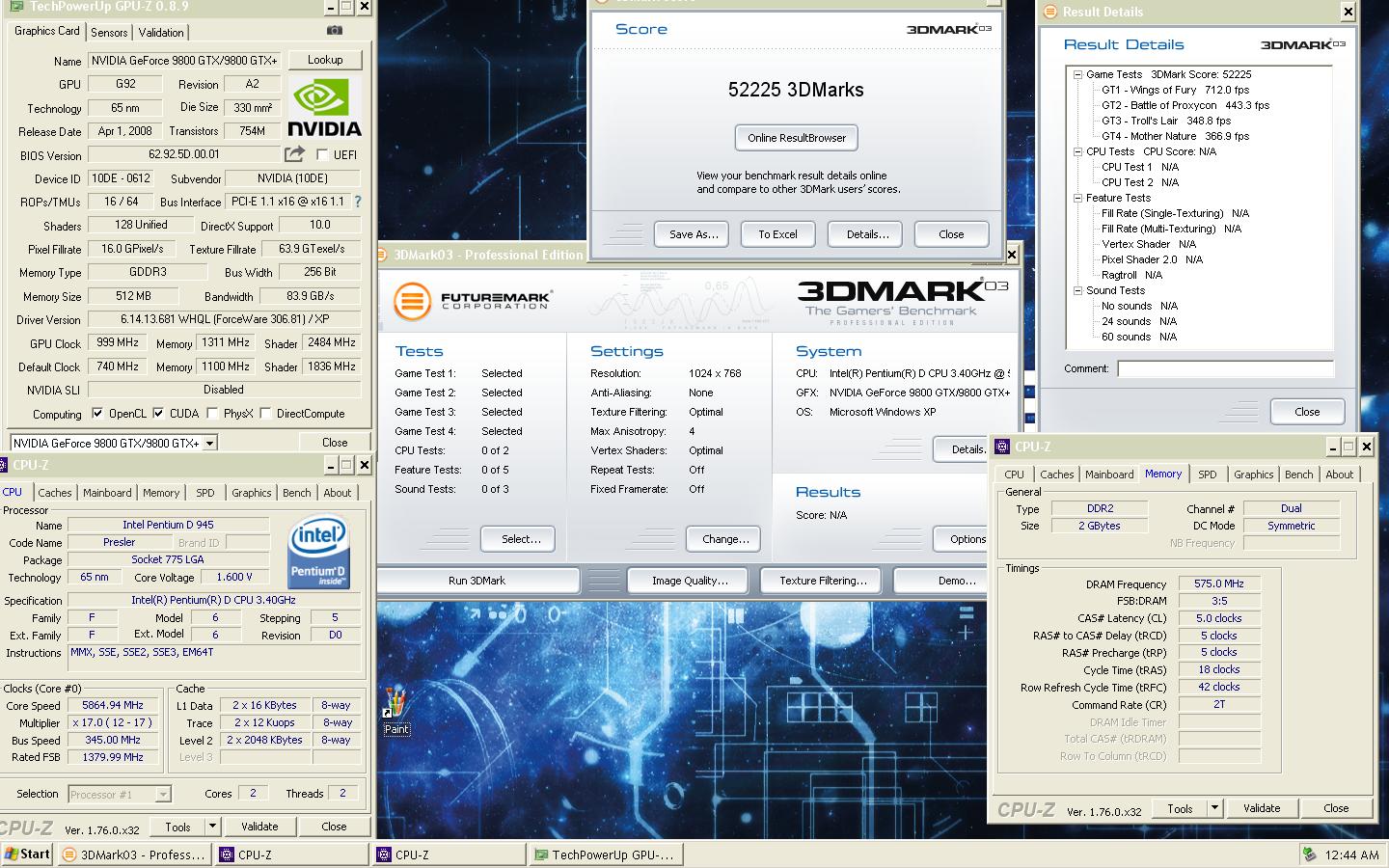Select the Pixel Shader 2.0 result row

tap(1152, 259)
